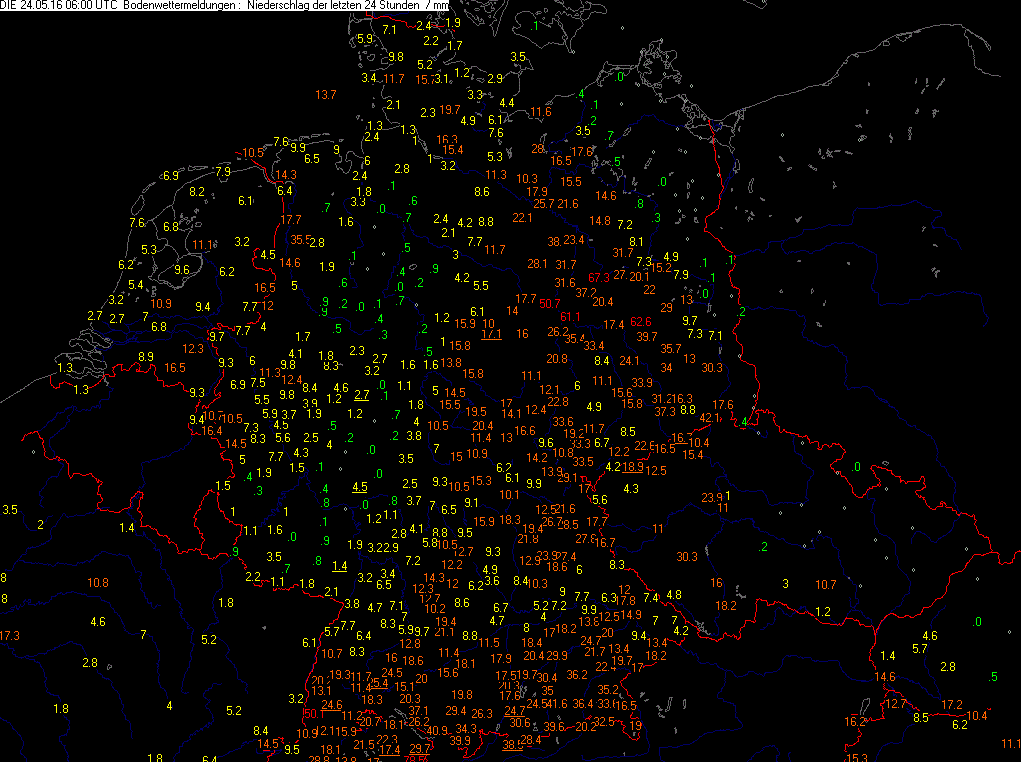
Task: Select the gray 62.6 station value
Action: pos(642,321)
